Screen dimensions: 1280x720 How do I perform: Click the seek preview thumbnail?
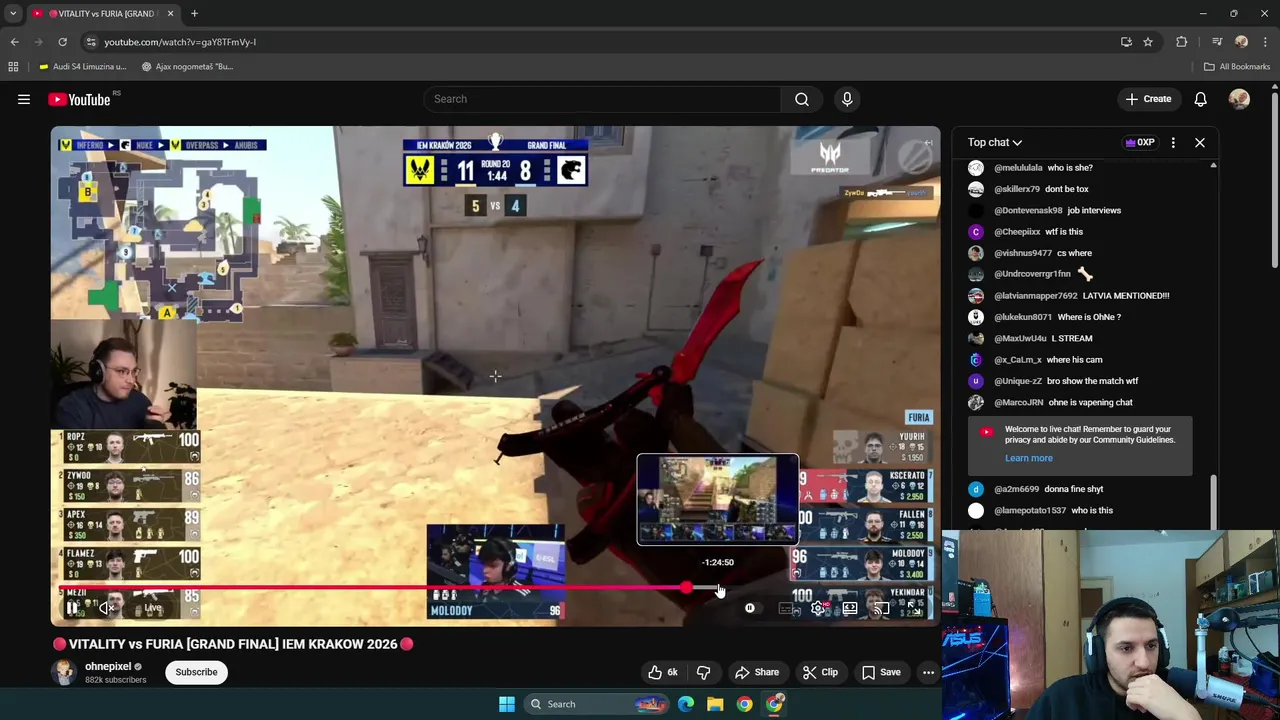pos(718,500)
